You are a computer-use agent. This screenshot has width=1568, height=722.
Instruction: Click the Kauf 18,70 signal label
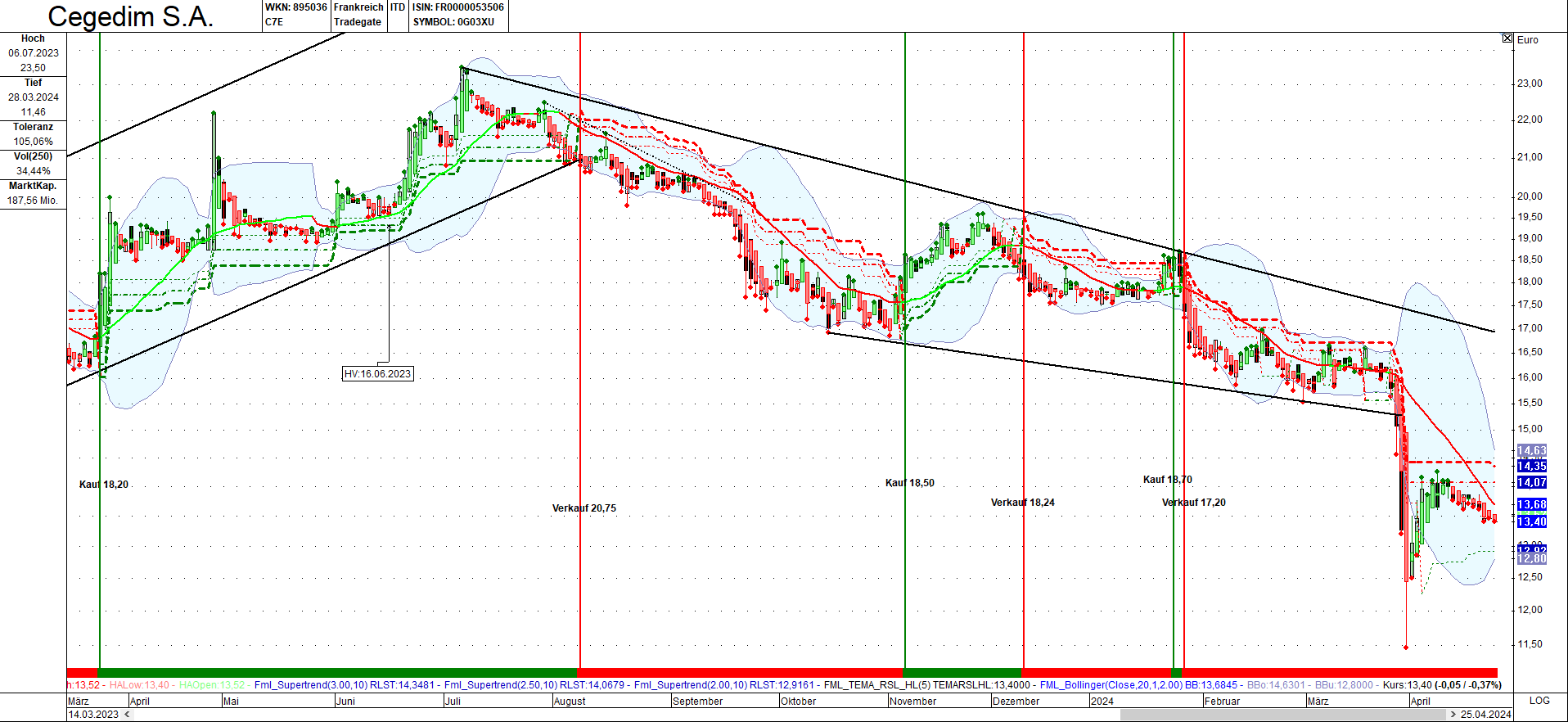(x=1168, y=480)
